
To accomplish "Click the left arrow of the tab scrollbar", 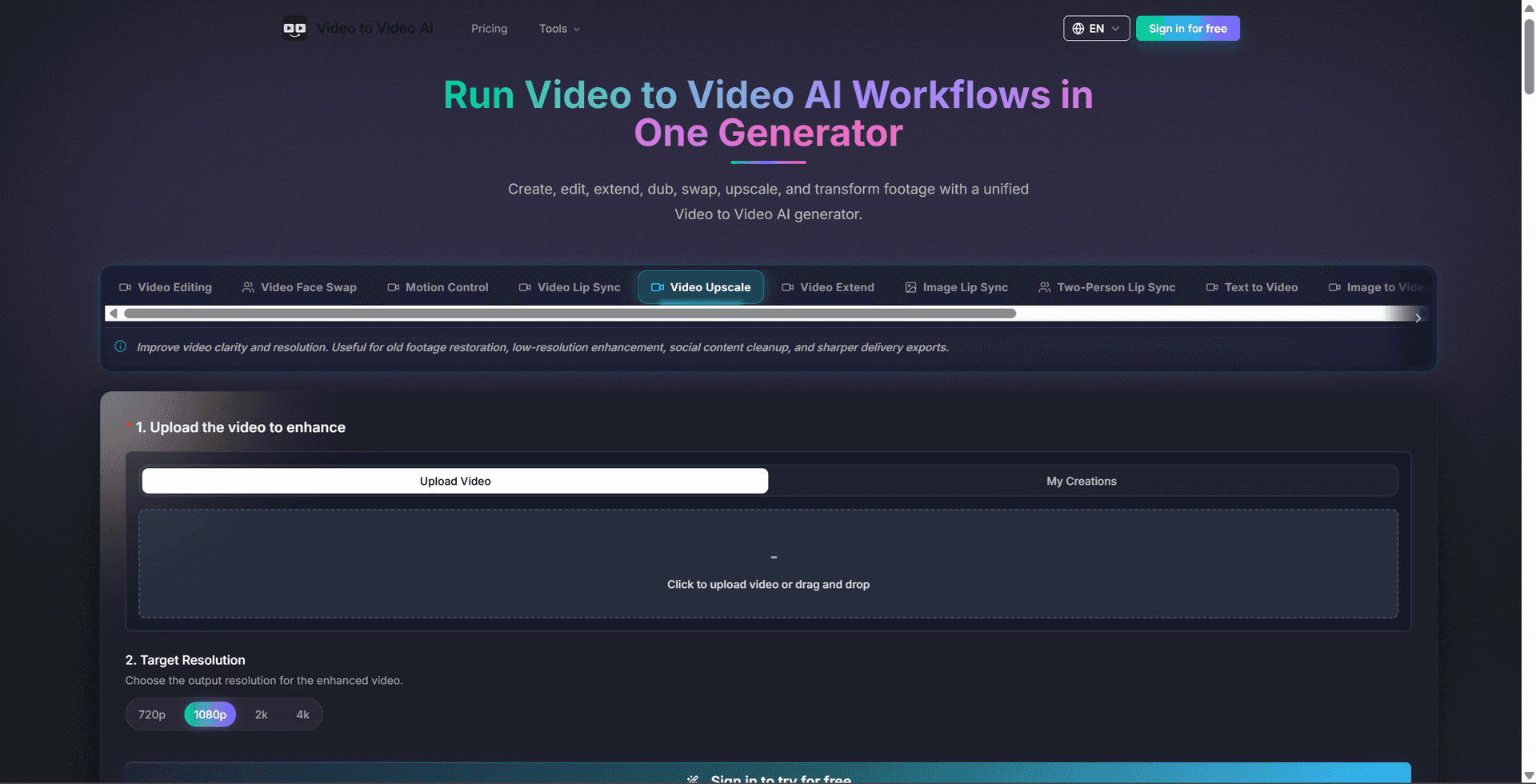I will (x=113, y=314).
